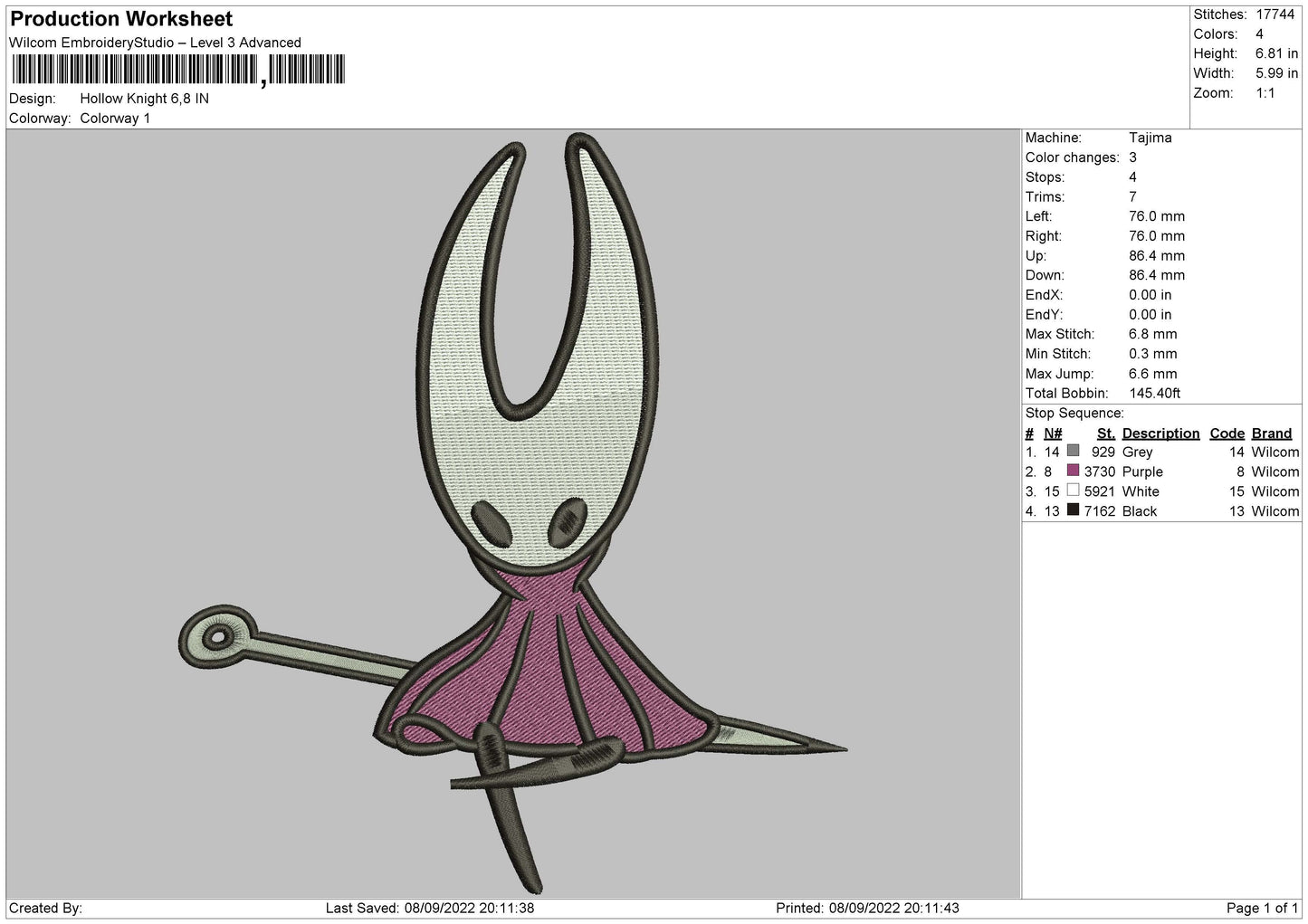Click the St. column header
Screen dimensions: 1308x924
[x=1105, y=433]
